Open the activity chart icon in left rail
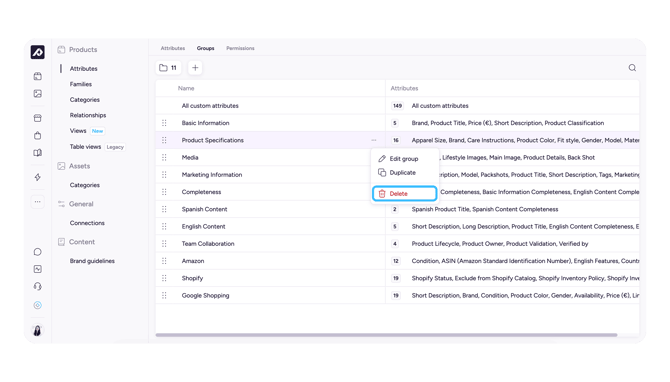Viewport: 670px width, 382px height. pyautogui.click(x=38, y=269)
